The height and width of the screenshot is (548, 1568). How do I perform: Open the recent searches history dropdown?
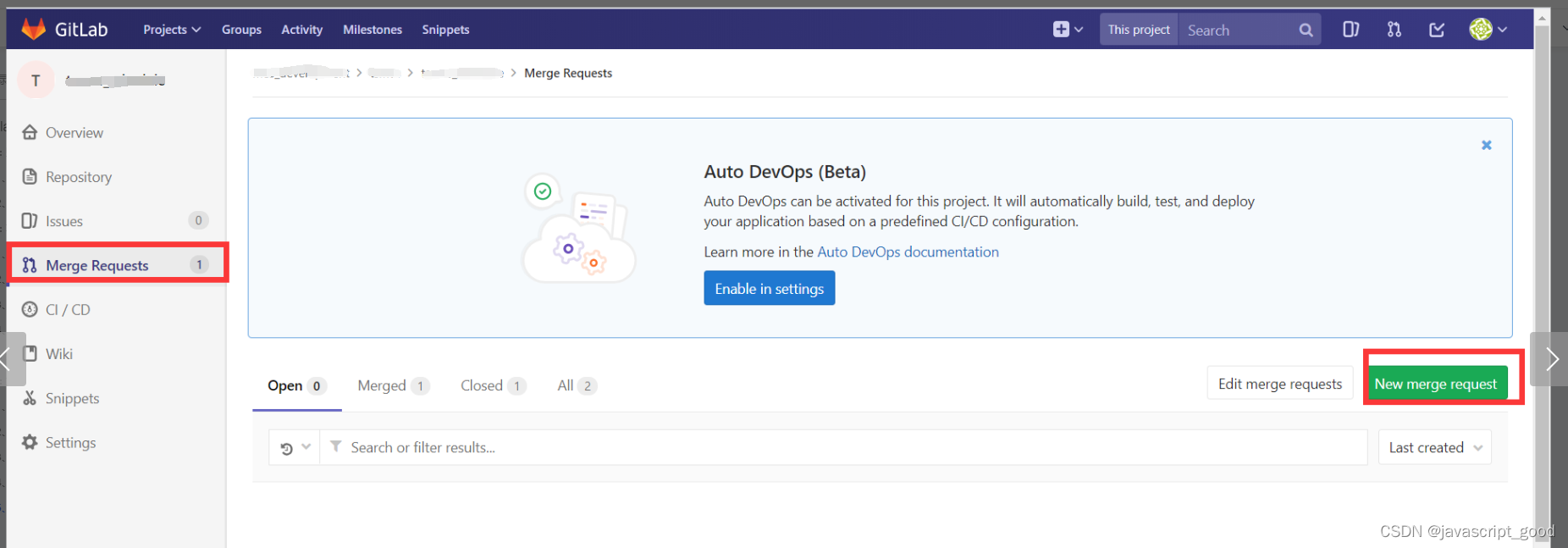[295, 447]
